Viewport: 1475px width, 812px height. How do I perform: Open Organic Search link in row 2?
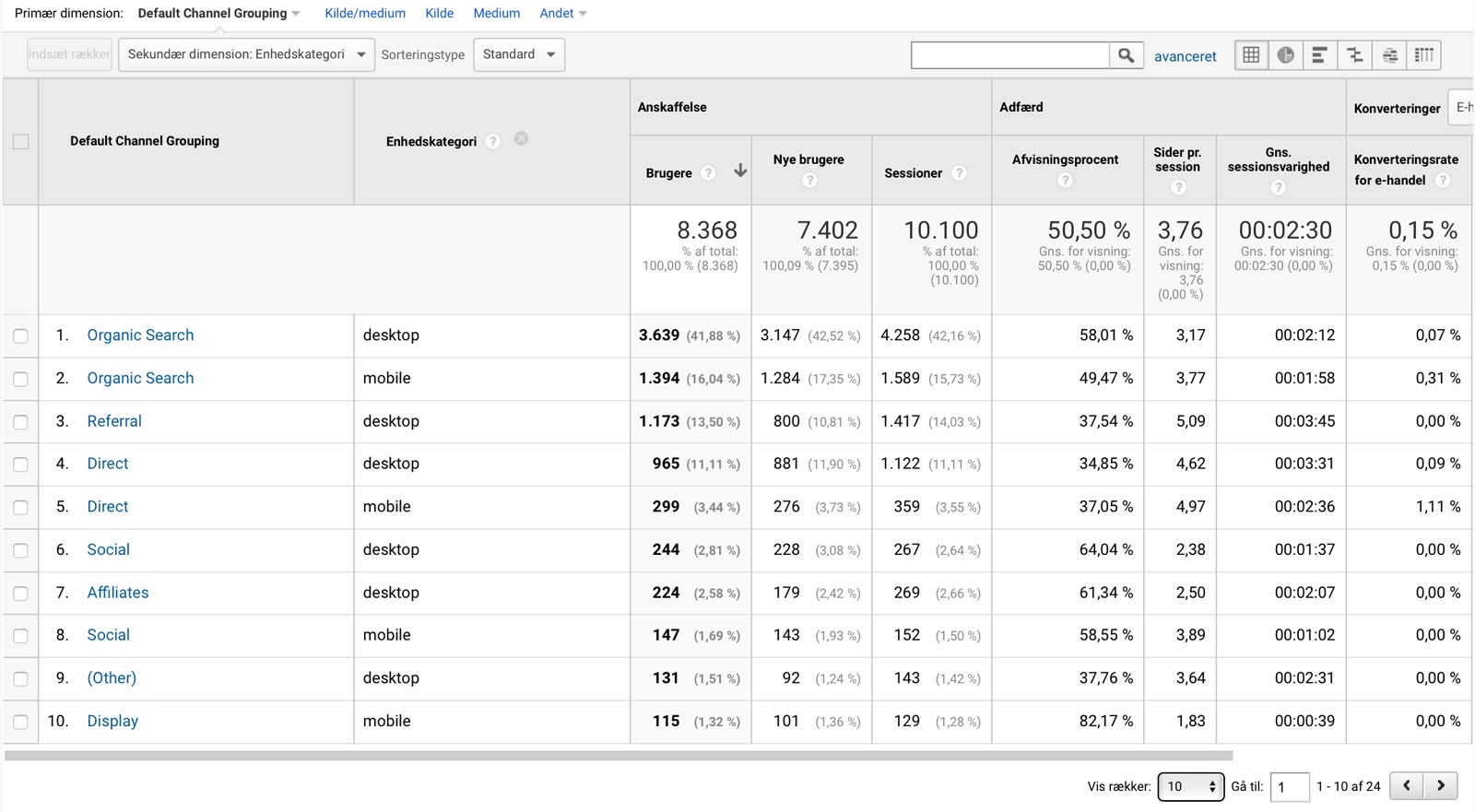[140, 378]
